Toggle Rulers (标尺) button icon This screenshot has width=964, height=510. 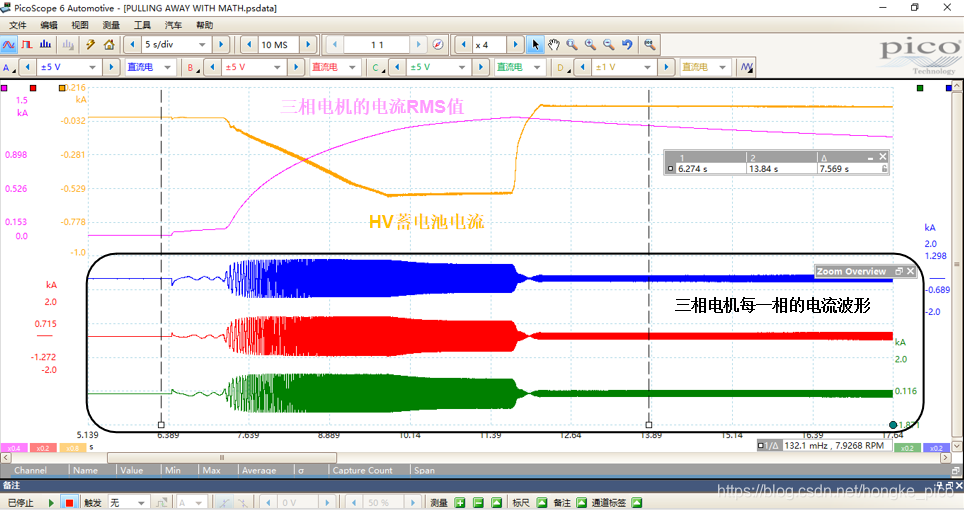pyautogui.click(x=541, y=503)
